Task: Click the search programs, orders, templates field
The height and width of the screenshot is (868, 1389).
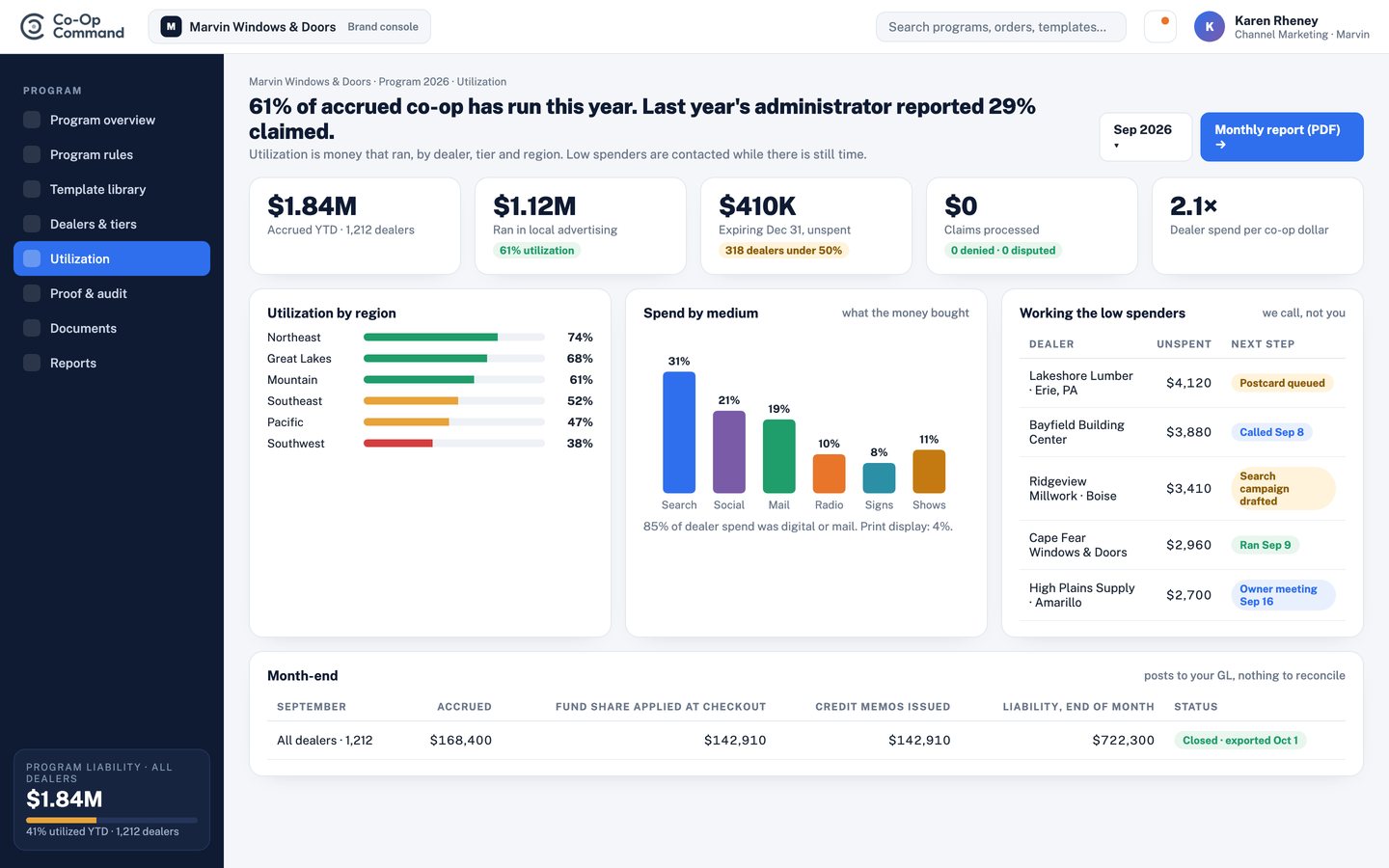Action: point(1000,27)
